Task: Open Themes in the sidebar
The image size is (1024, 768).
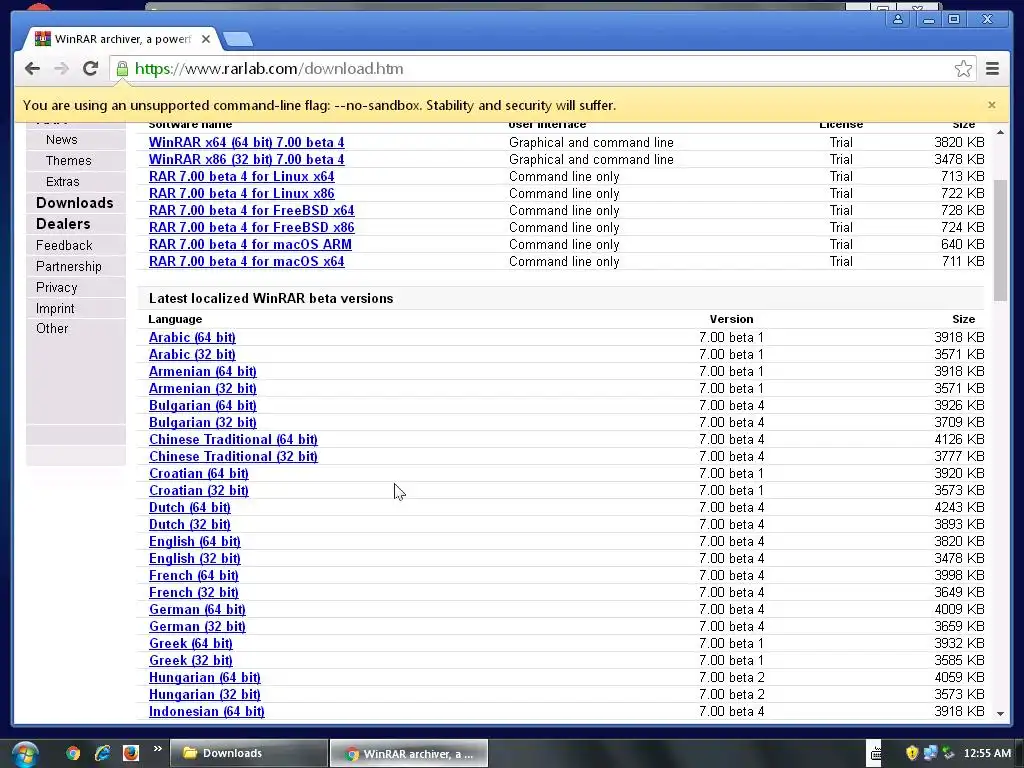Action: 69,161
